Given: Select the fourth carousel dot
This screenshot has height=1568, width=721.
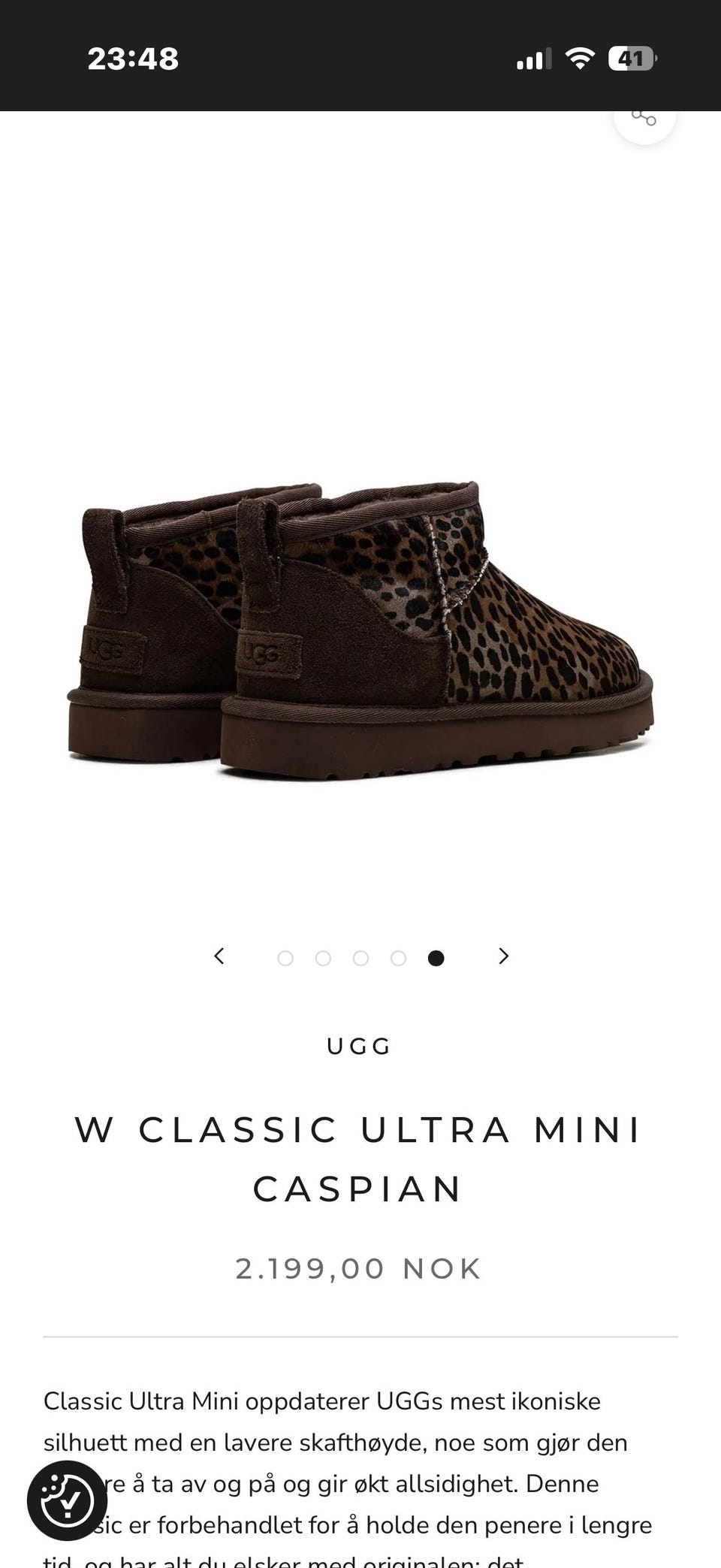Looking at the screenshot, I should point(398,958).
